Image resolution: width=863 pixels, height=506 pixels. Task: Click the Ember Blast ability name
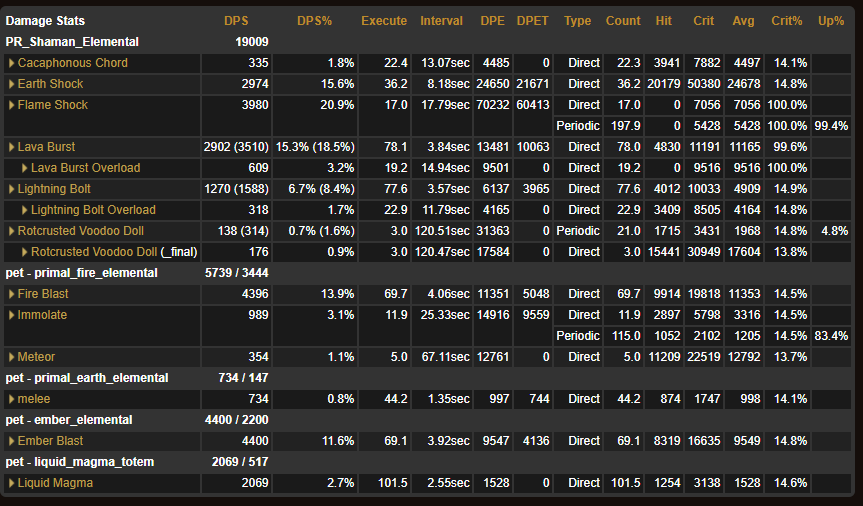click(x=50, y=441)
